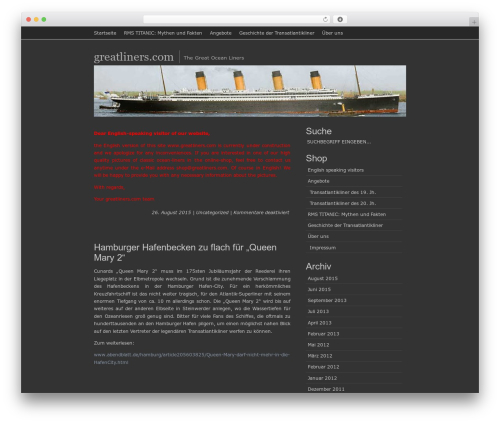500x423 pixels.
Task: Open the Mai 2012 archive
Action: 318,345
